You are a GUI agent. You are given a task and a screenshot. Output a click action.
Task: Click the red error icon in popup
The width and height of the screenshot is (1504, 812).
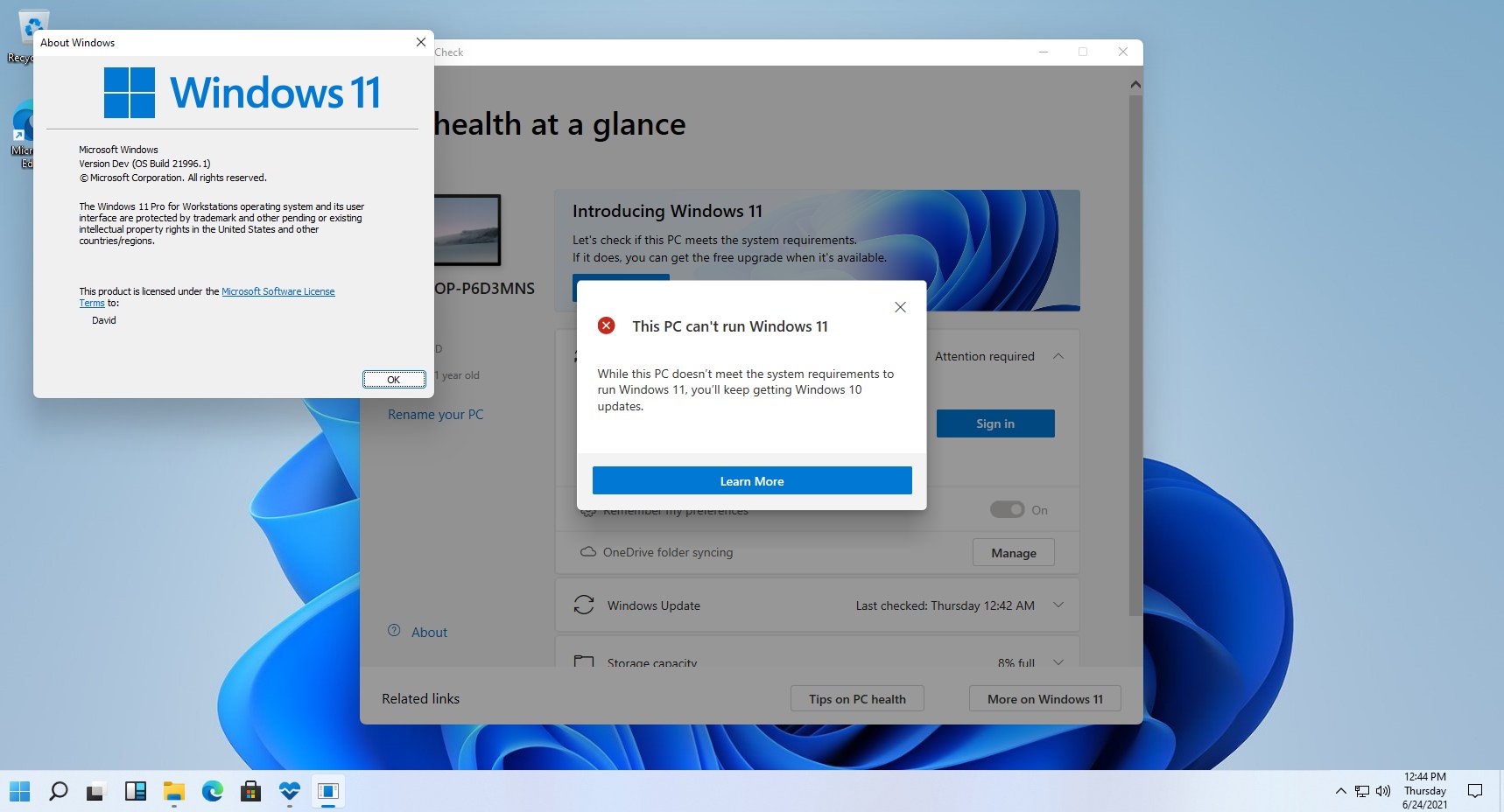pyautogui.click(x=606, y=325)
